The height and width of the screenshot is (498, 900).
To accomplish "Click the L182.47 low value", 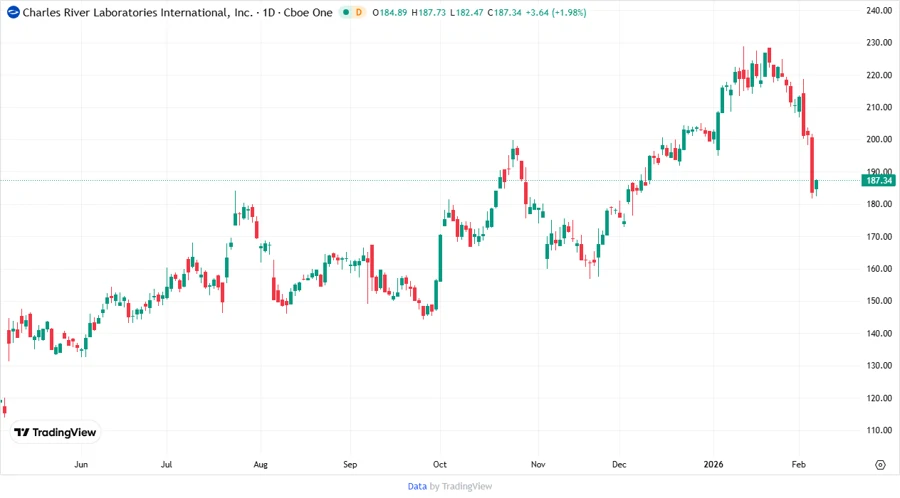I will click(467, 12).
